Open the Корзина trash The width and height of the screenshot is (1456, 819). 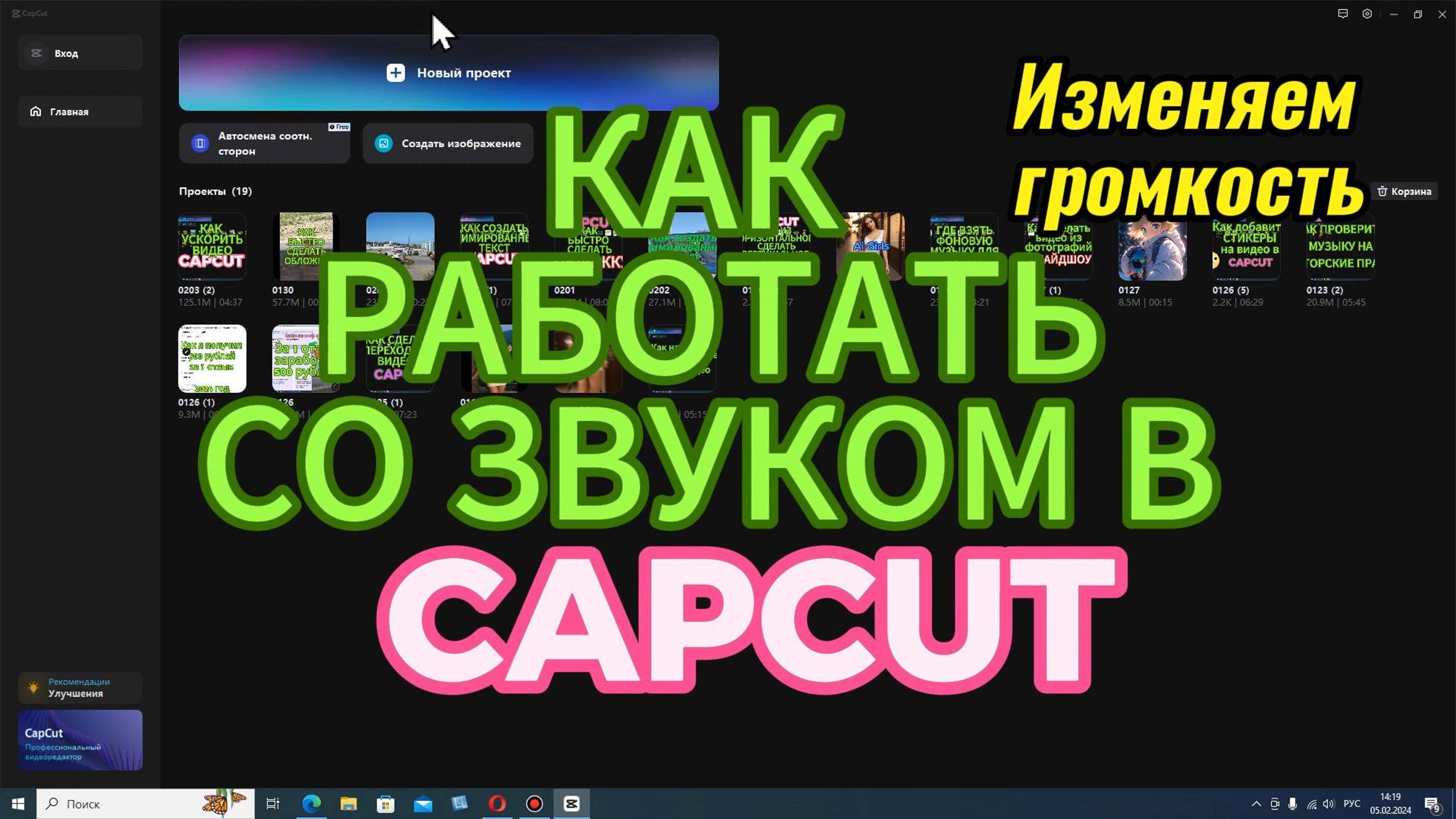click(x=1404, y=191)
